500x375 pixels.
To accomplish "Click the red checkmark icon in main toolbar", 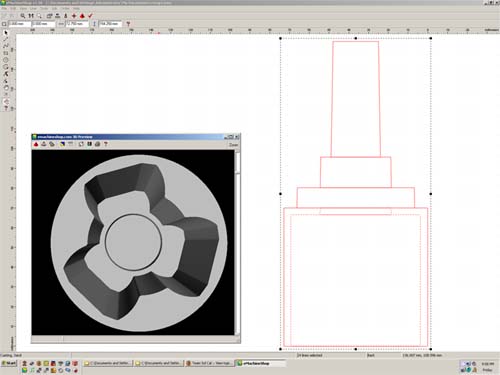I will click(x=90, y=16).
